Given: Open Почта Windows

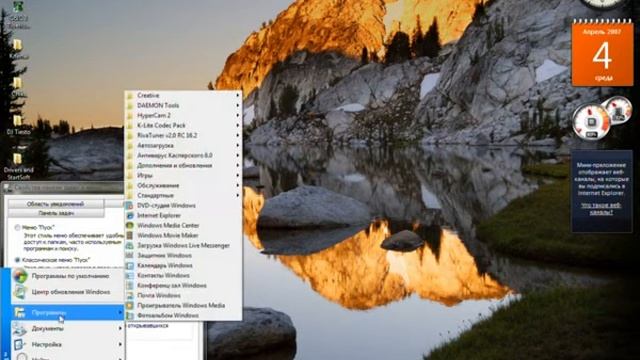Looking at the screenshot, I should [183, 295].
